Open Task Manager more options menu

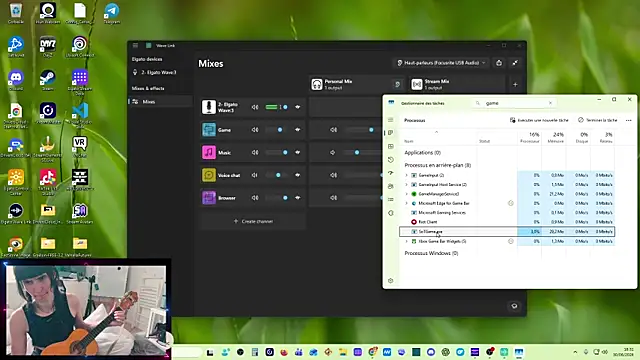click(x=629, y=120)
